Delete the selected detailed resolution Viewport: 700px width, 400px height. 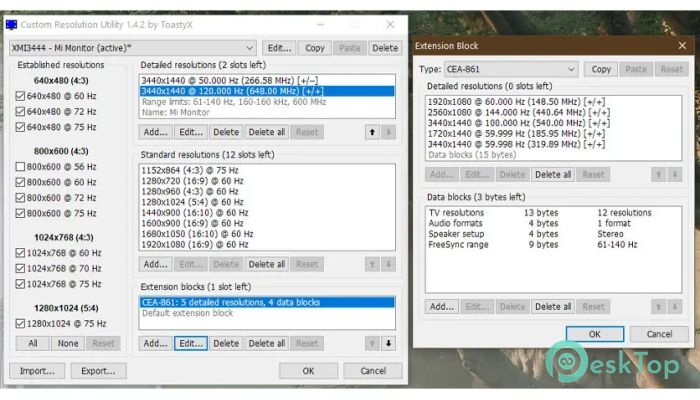[x=226, y=132]
